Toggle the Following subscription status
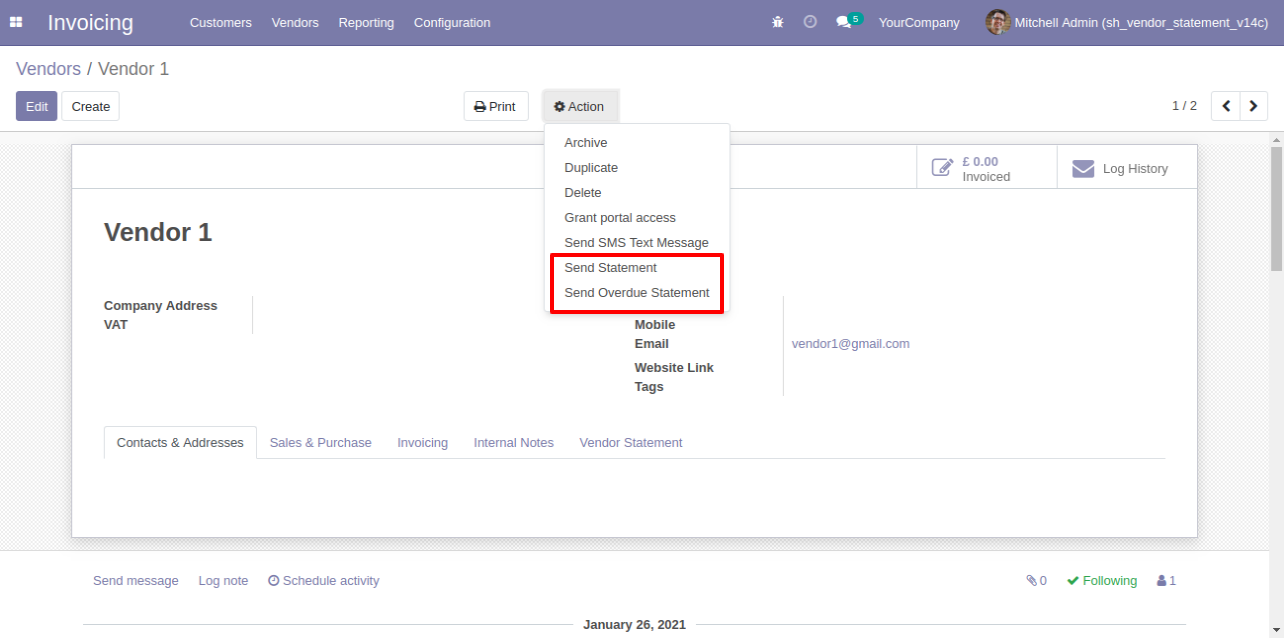 (1102, 581)
